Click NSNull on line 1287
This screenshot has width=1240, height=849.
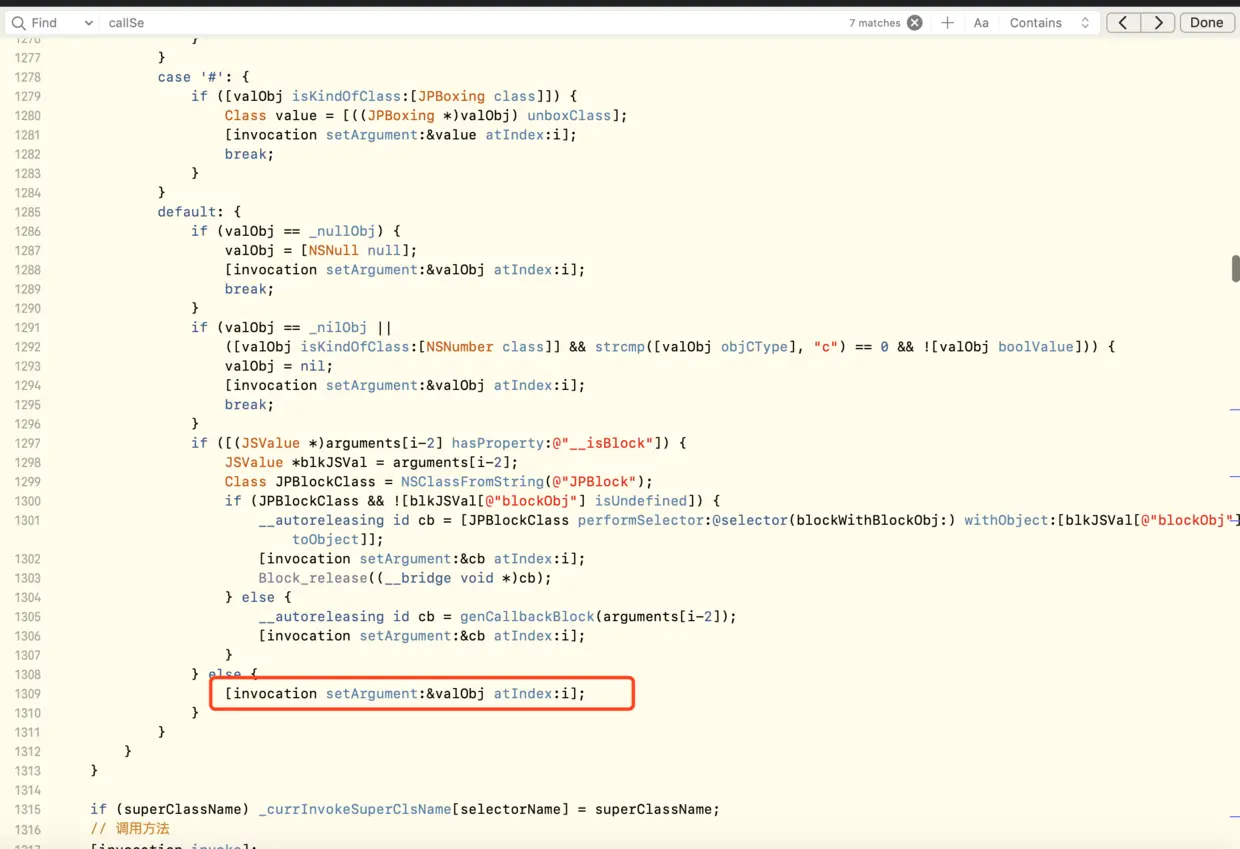334,251
